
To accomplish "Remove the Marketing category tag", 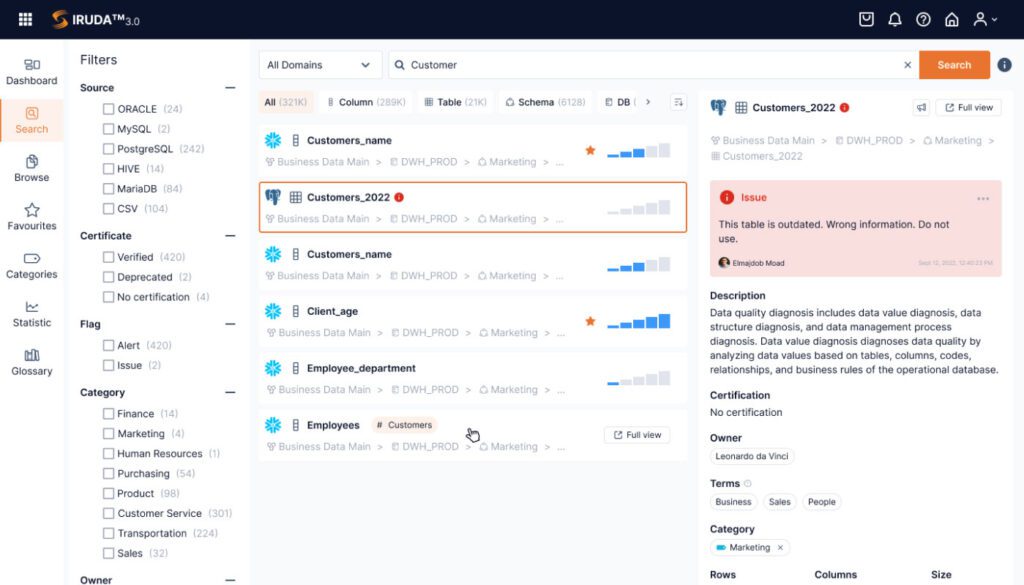I will point(781,547).
